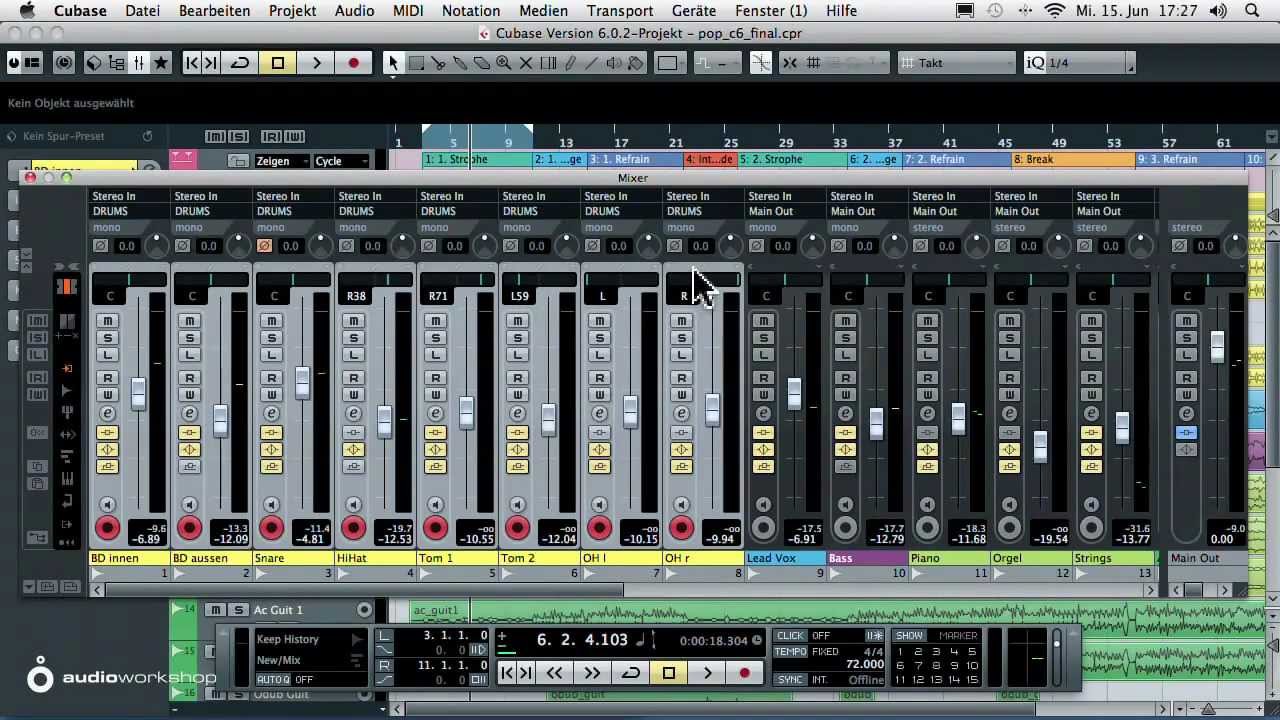
Task: Click the Lead Vox volume fader
Action: (x=794, y=394)
